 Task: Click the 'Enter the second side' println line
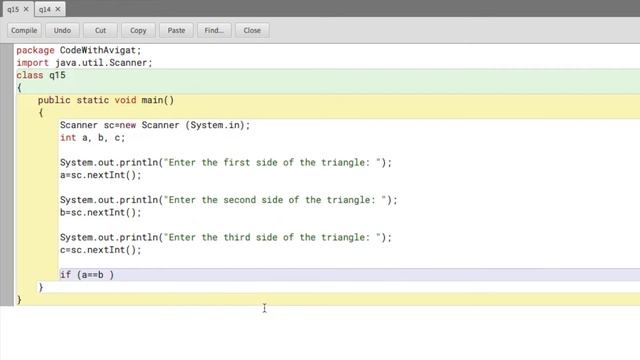click(x=229, y=200)
